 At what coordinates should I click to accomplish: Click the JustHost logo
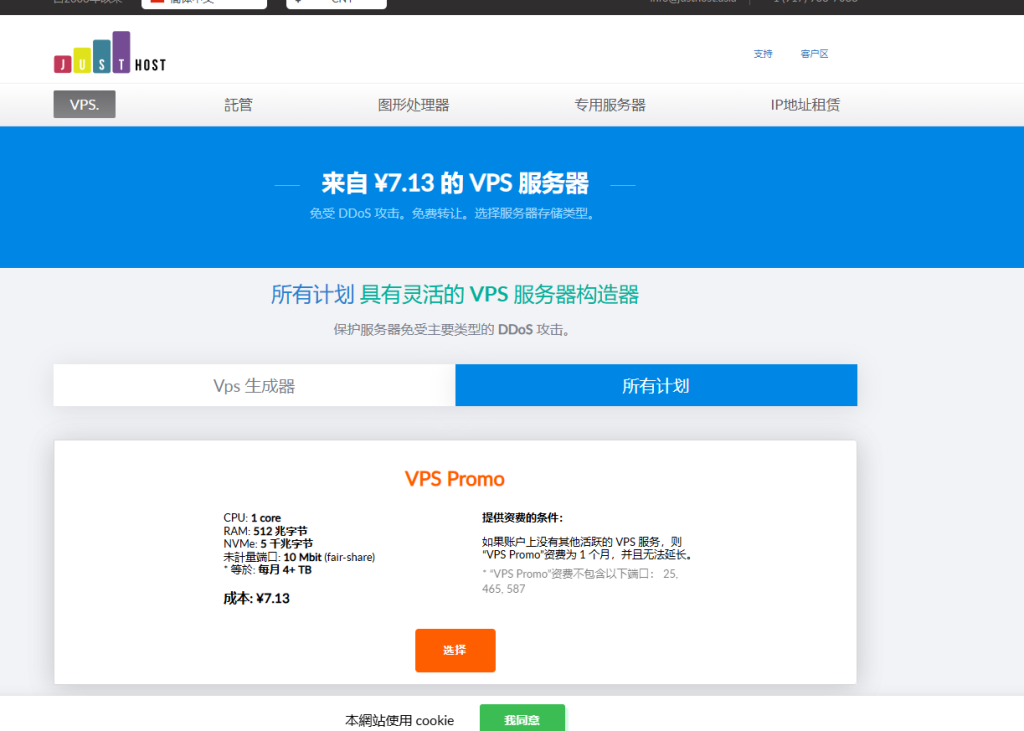109,54
